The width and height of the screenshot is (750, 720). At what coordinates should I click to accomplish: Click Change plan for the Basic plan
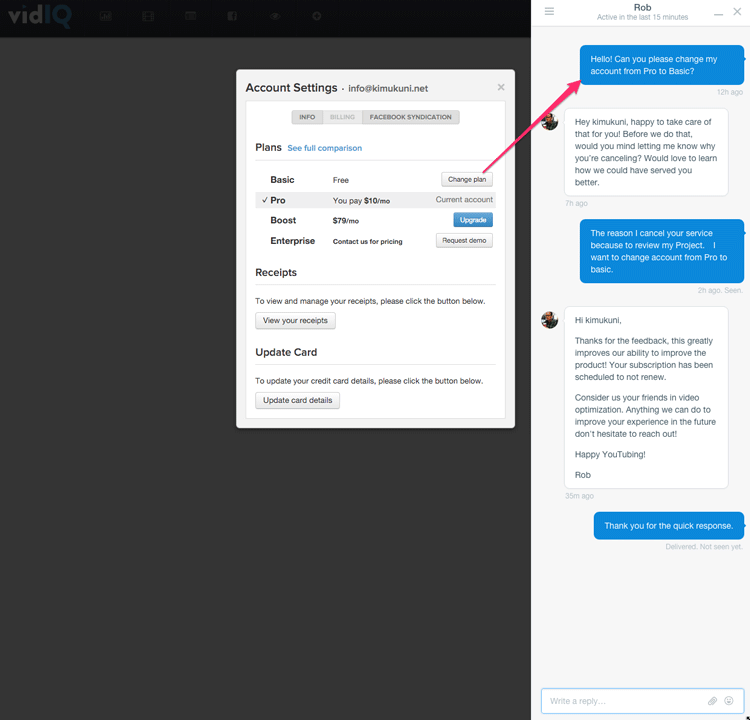[x=467, y=179]
